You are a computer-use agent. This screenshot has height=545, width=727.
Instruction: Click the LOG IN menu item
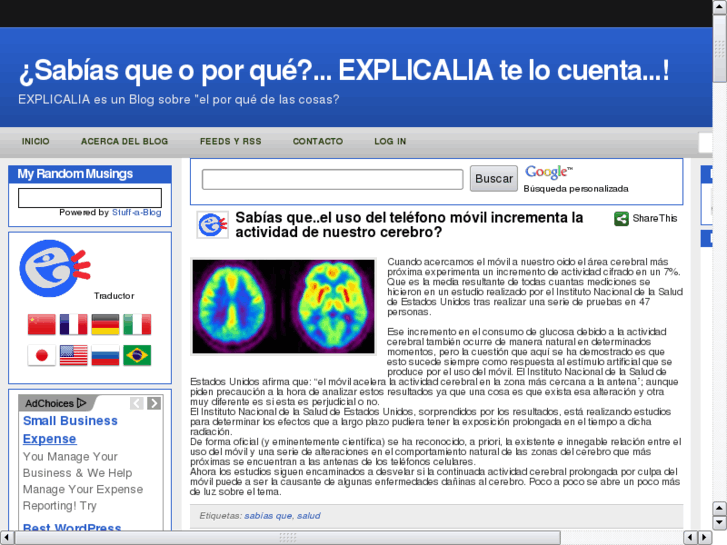click(x=390, y=141)
